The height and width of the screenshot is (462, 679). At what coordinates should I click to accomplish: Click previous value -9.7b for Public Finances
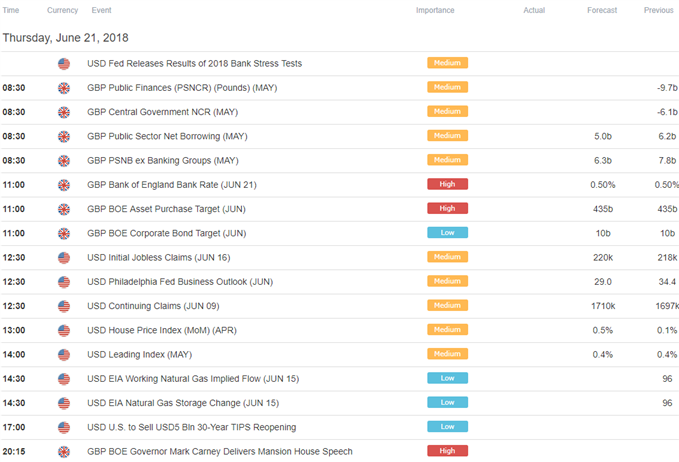tap(667, 88)
